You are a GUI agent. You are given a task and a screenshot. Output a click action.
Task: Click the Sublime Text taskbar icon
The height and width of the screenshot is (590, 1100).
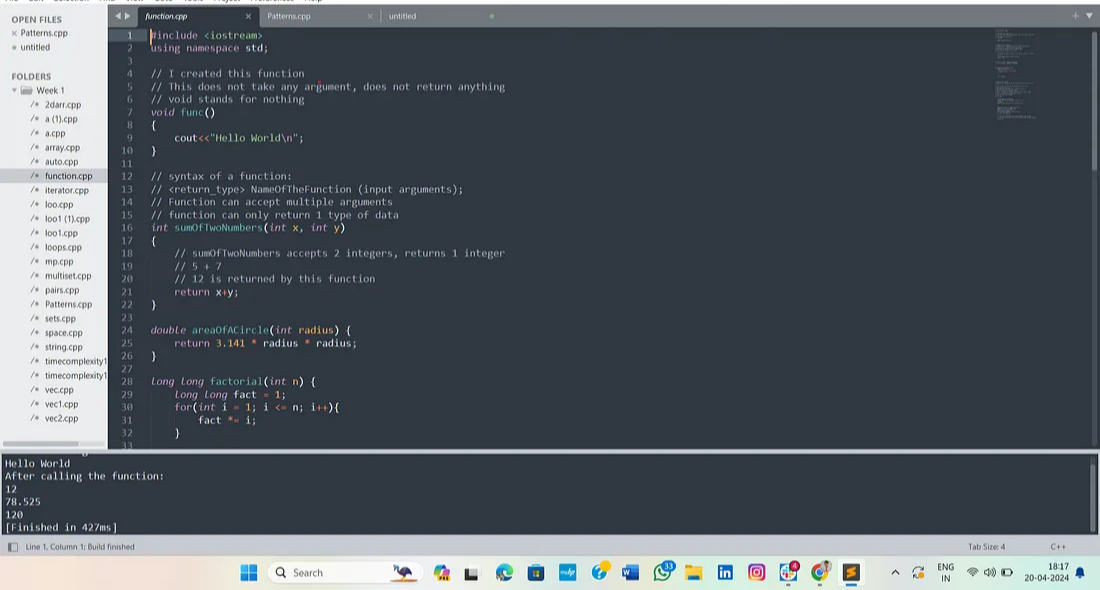pos(851,572)
